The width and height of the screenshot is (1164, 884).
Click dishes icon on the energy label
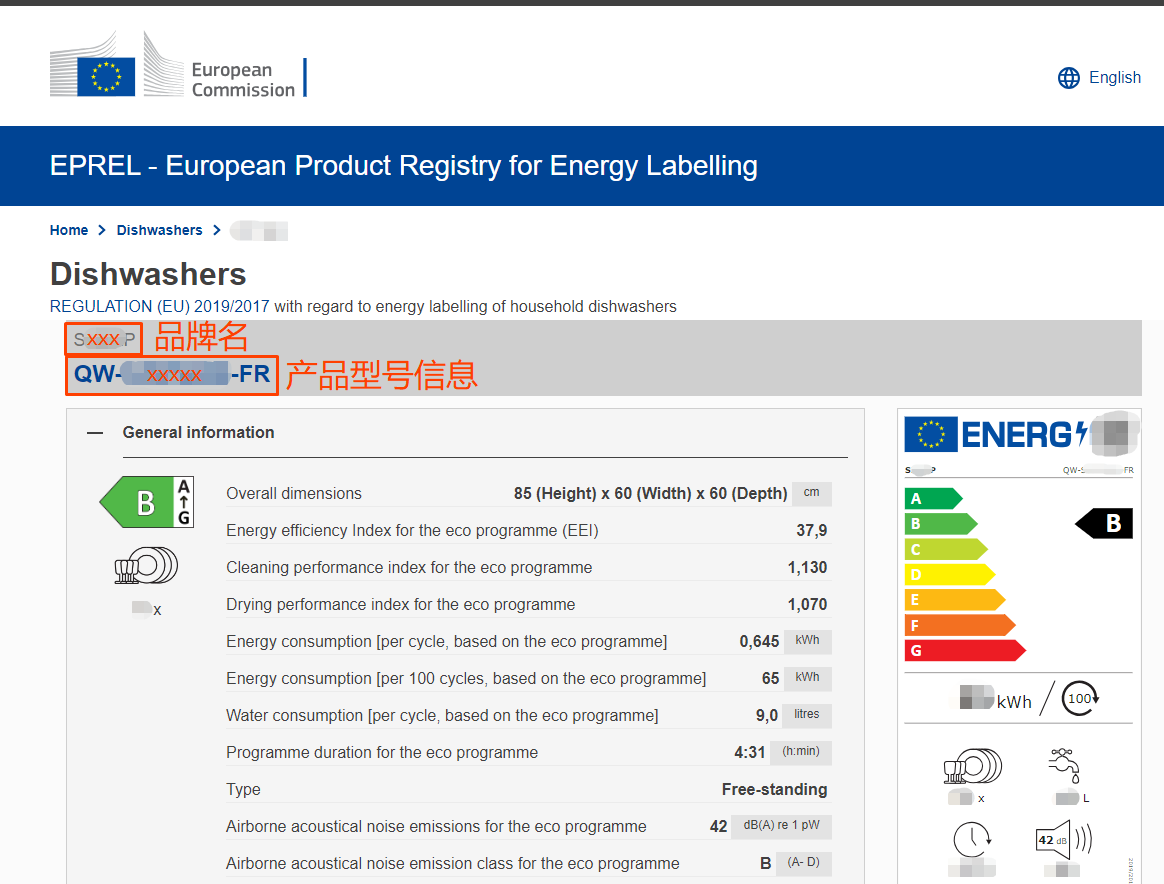click(971, 767)
